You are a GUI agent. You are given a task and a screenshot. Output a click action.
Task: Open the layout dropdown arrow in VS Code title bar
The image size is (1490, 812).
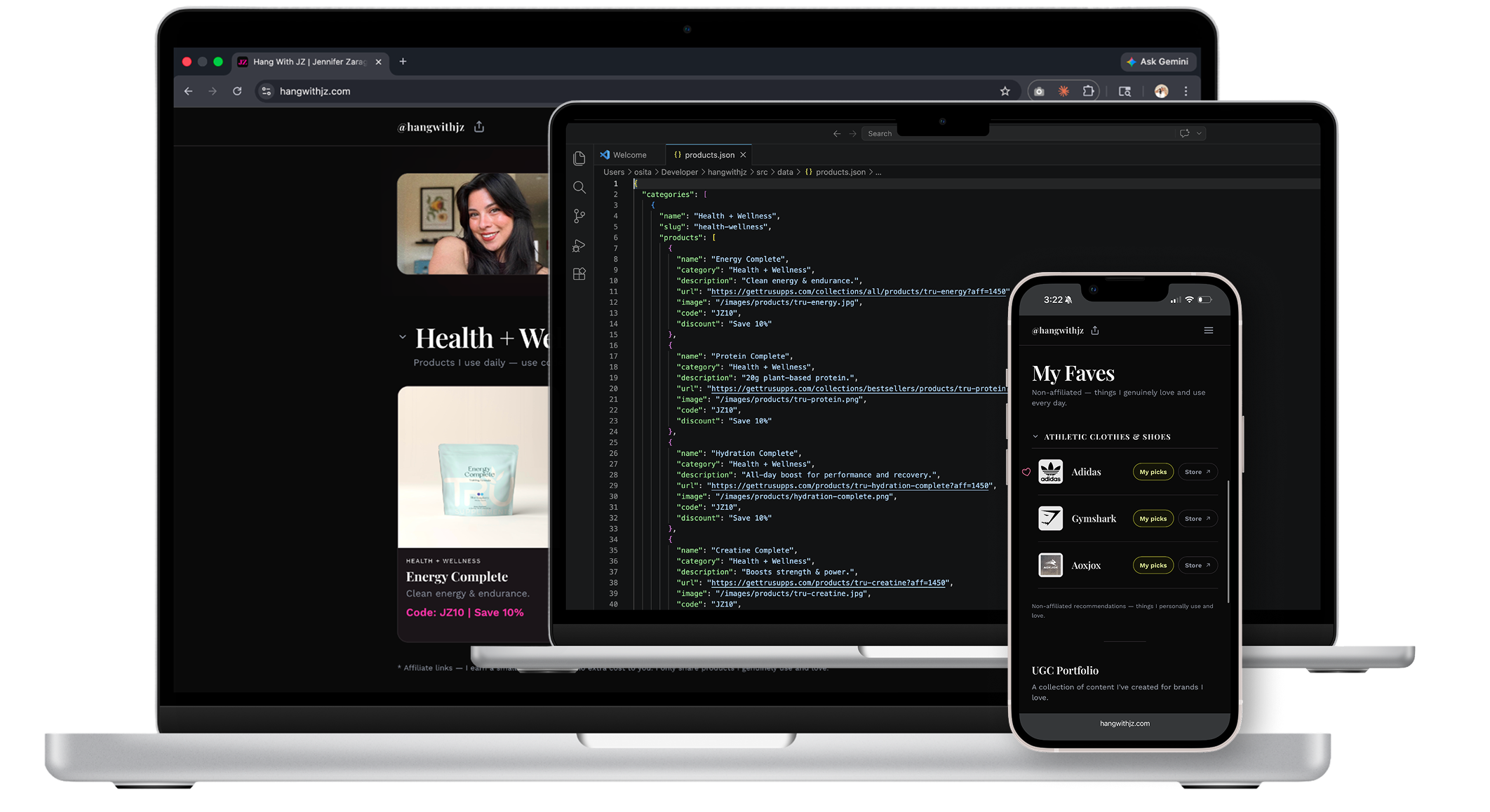click(x=1199, y=133)
